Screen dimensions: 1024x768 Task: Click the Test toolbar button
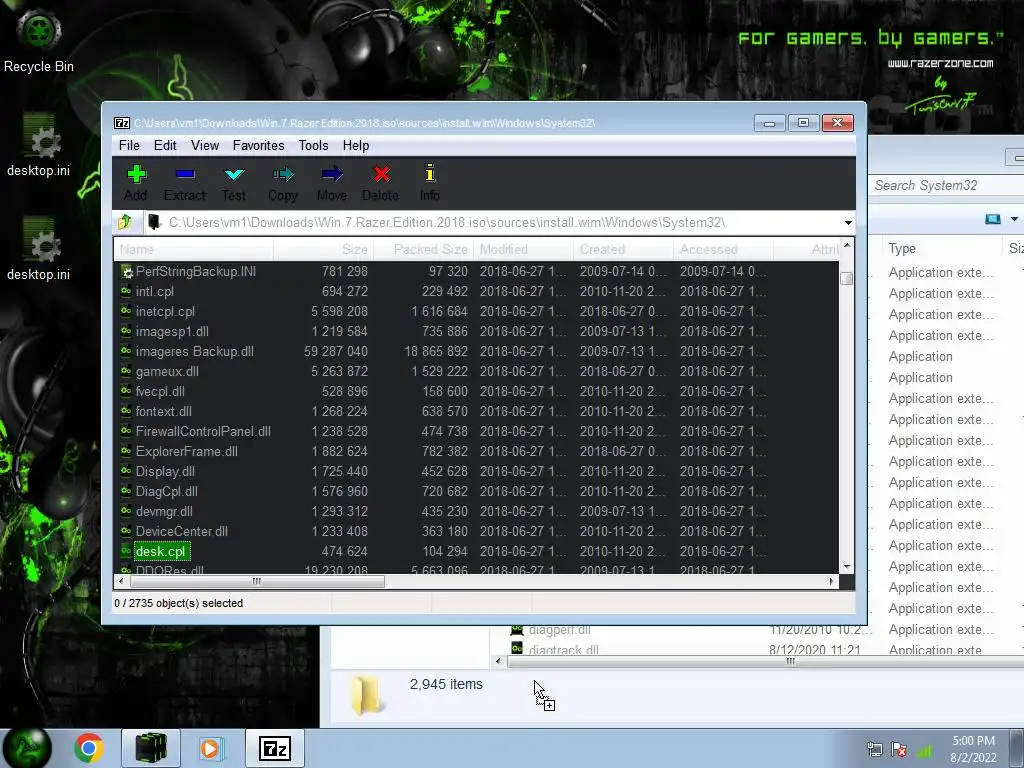233,183
